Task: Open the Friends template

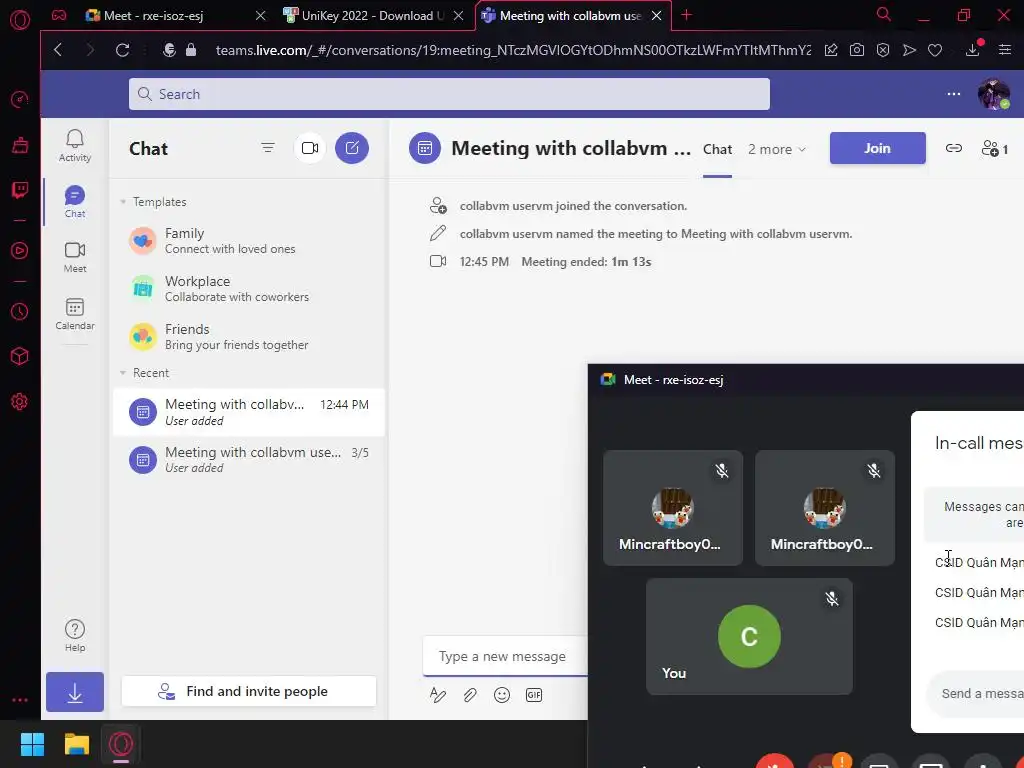Action: coord(248,337)
